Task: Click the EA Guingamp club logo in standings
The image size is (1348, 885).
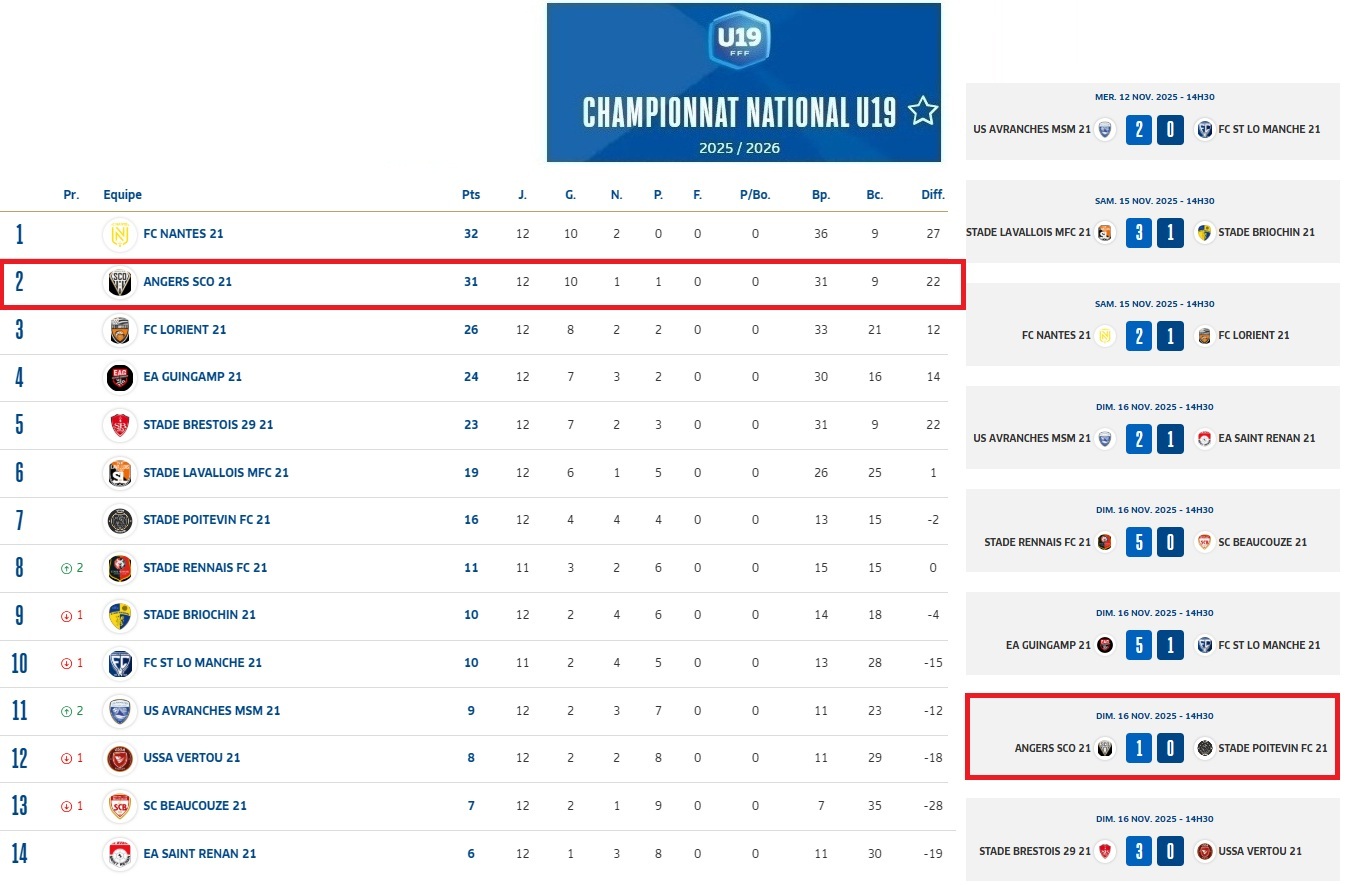Action: point(119,377)
